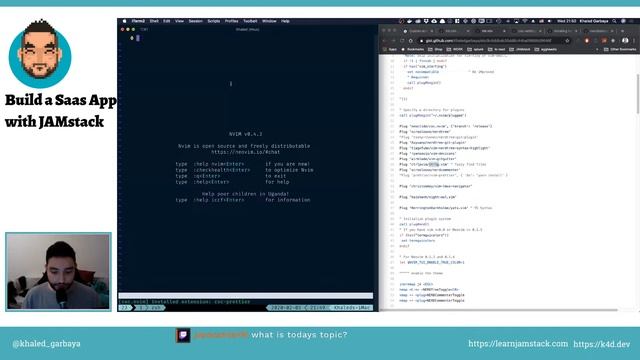
Task: Click the Wed 21:53 clock
Action: click(566, 21)
